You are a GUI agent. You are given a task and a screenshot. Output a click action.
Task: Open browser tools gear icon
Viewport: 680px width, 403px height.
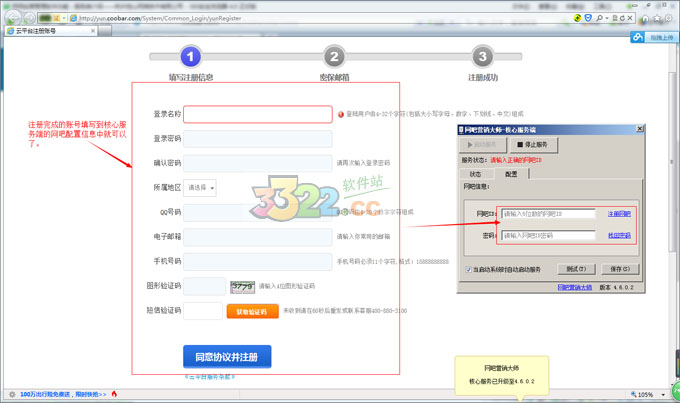click(x=668, y=18)
